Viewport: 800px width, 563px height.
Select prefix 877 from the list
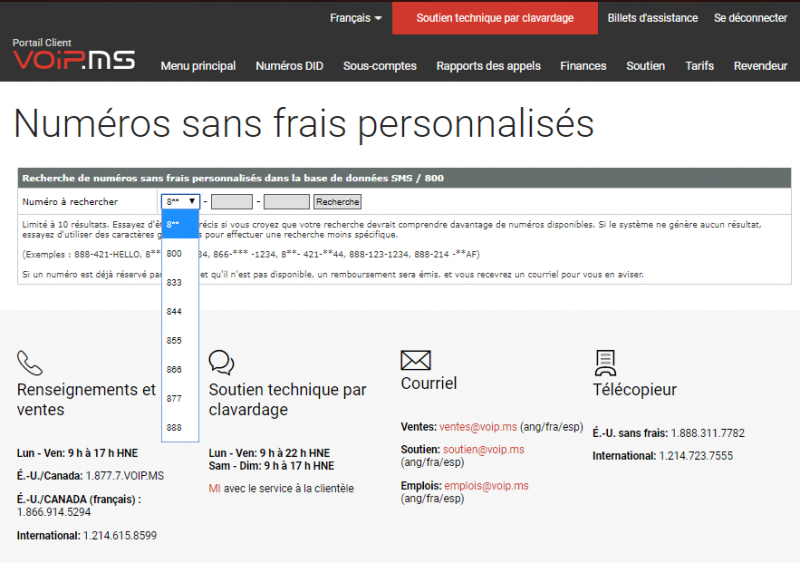click(x=180, y=398)
